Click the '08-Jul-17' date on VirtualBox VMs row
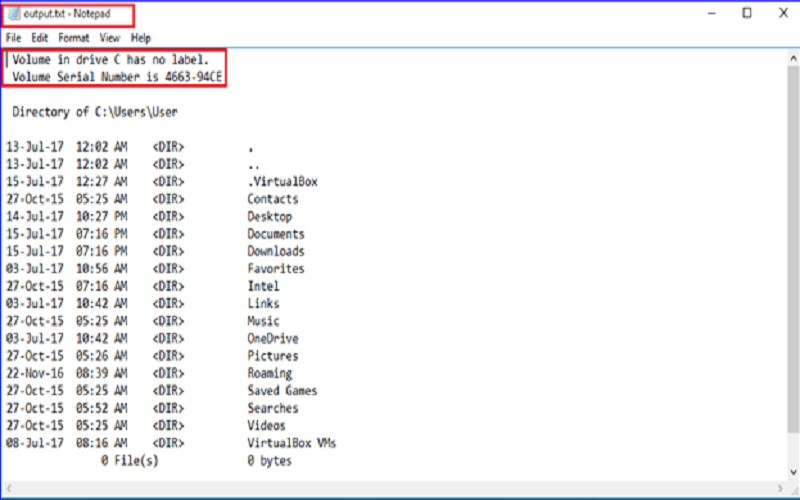Viewport: 800px width, 500px height. 35,443
